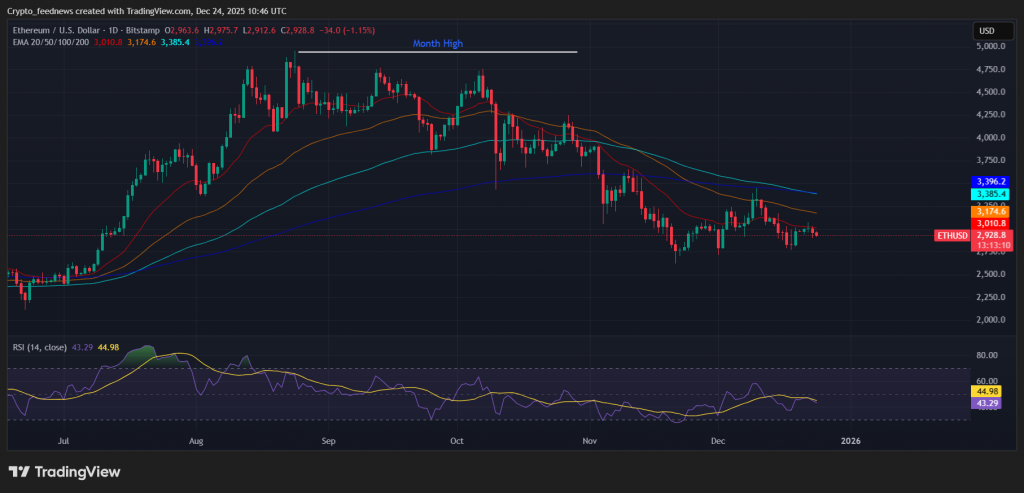Select the RSI (14, close) indicator legend
Image resolution: width=1024 pixels, height=493 pixels.
[37, 347]
